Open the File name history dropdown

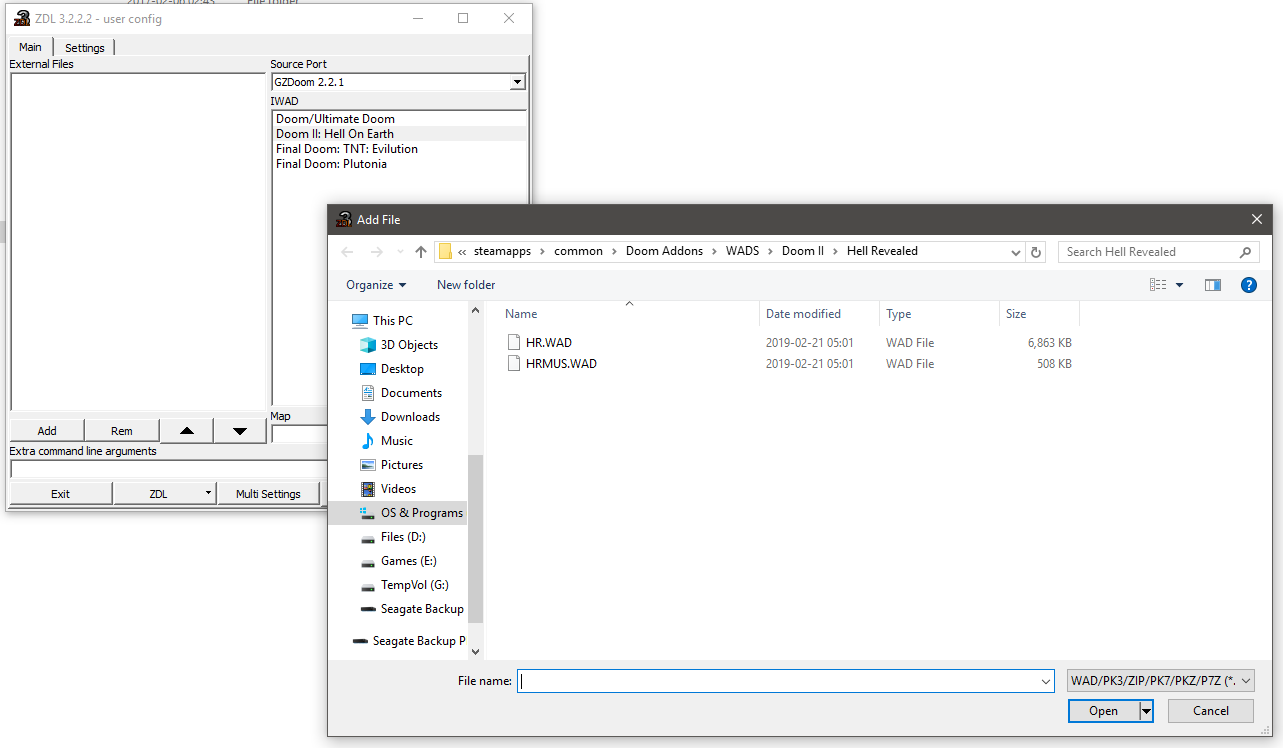(x=1046, y=681)
